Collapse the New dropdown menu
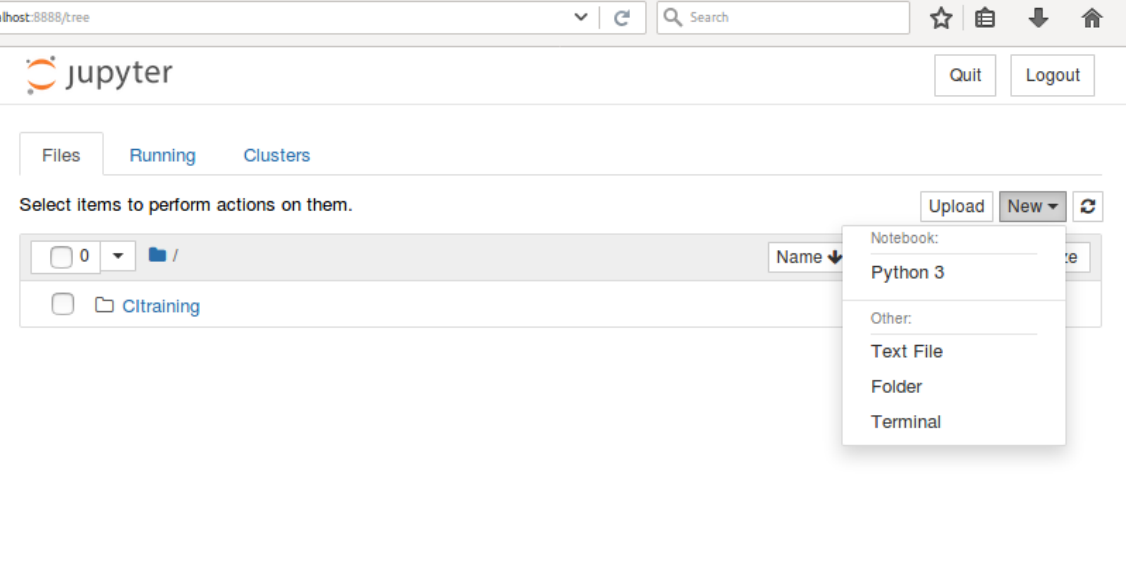Image resolution: width=1126 pixels, height=561 pixels. [1032, 207]
